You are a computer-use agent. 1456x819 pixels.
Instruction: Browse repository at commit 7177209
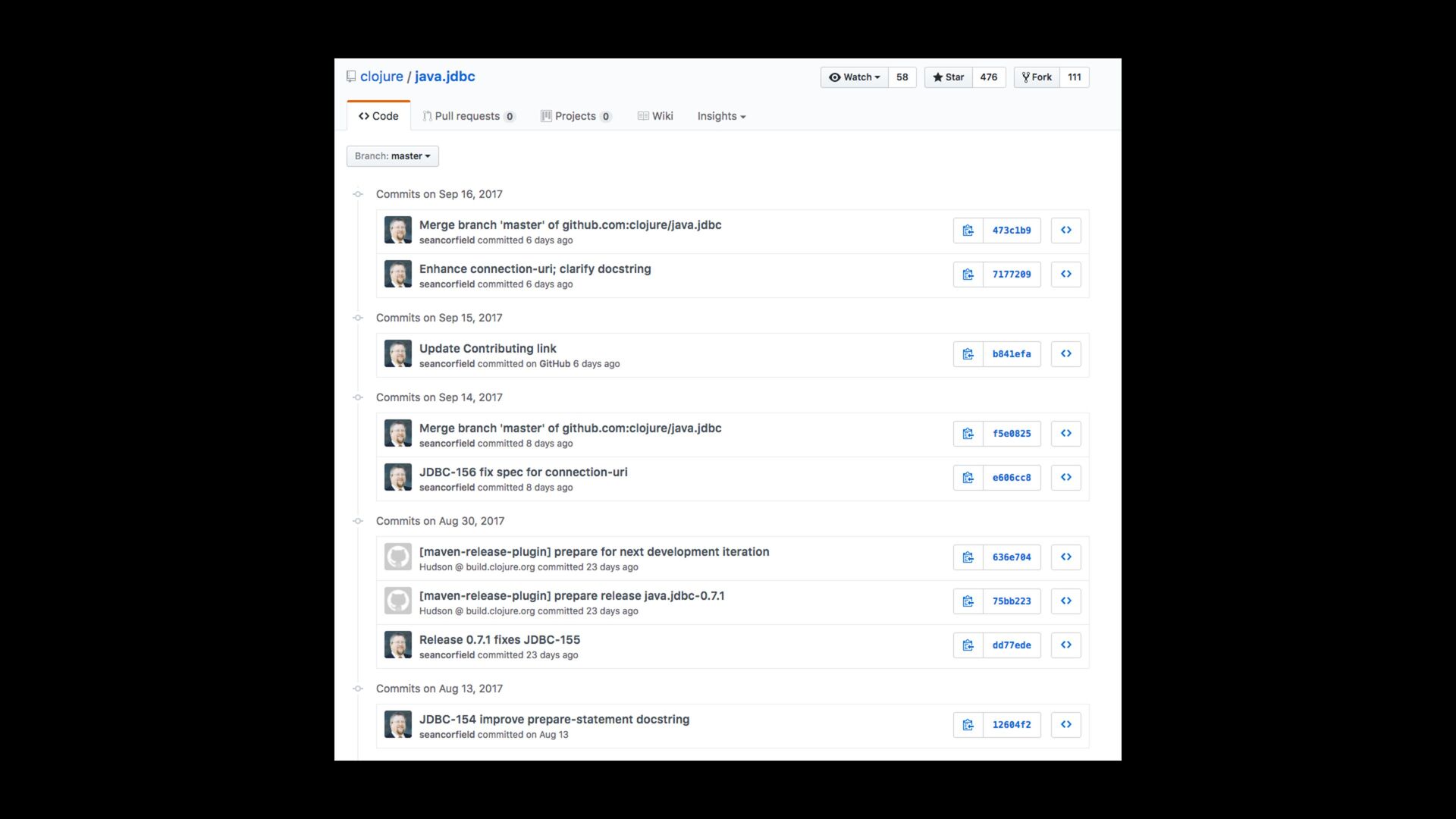1065,275
